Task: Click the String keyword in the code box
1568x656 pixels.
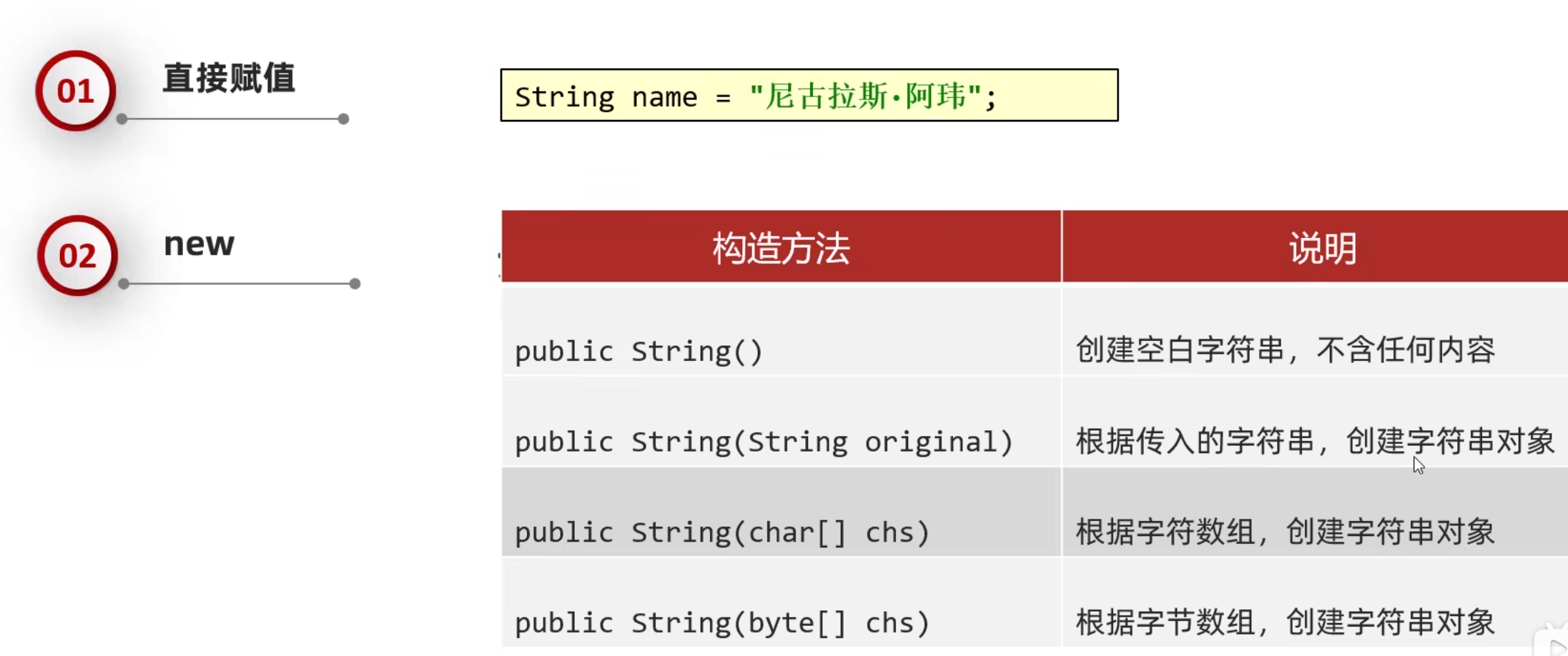Action: click(564, 96)
